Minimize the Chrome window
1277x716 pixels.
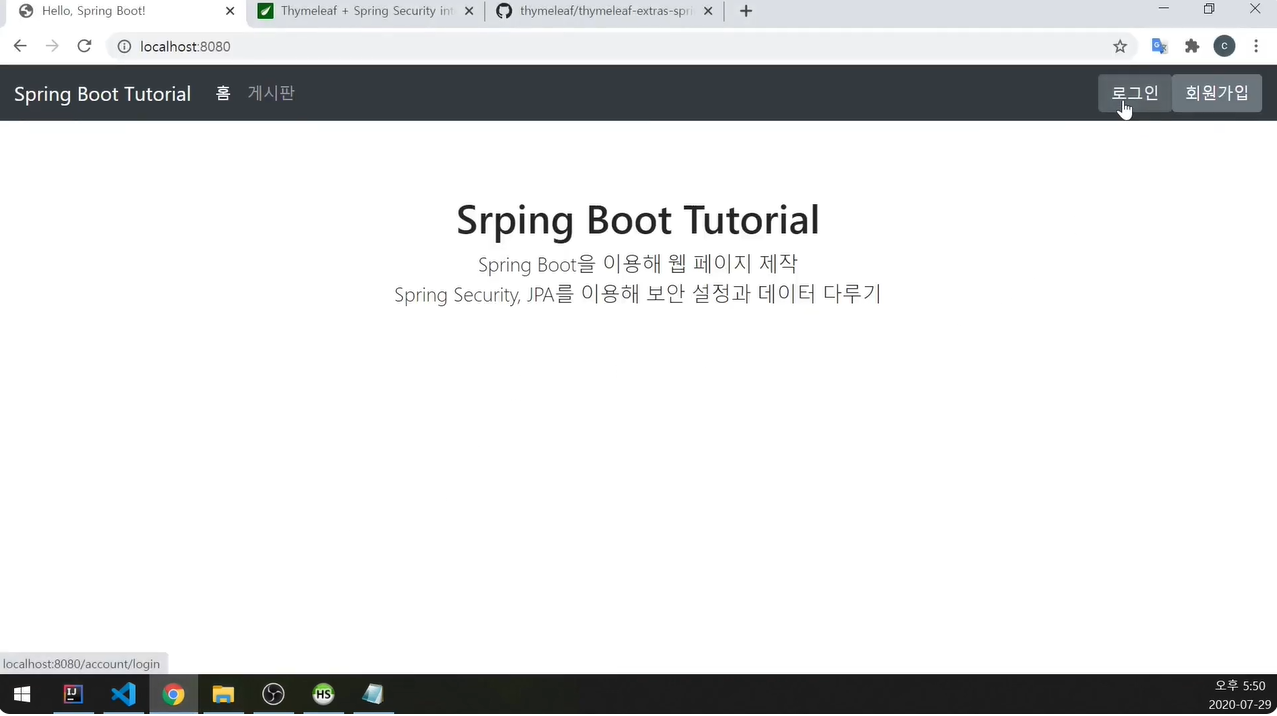click(1163, 9)
